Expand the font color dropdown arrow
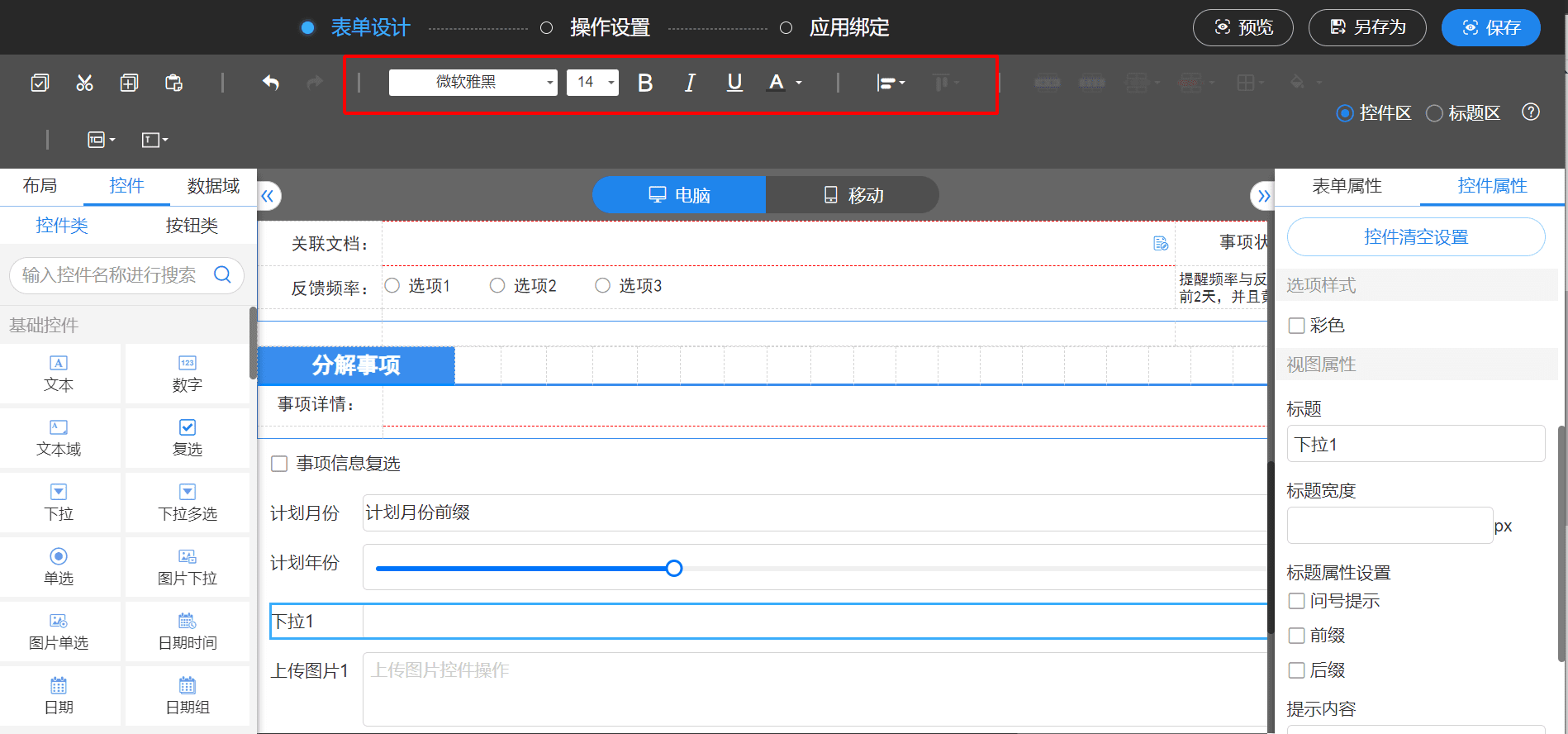Viewport: 1568px width, 734px height. [x=799, y=83]
